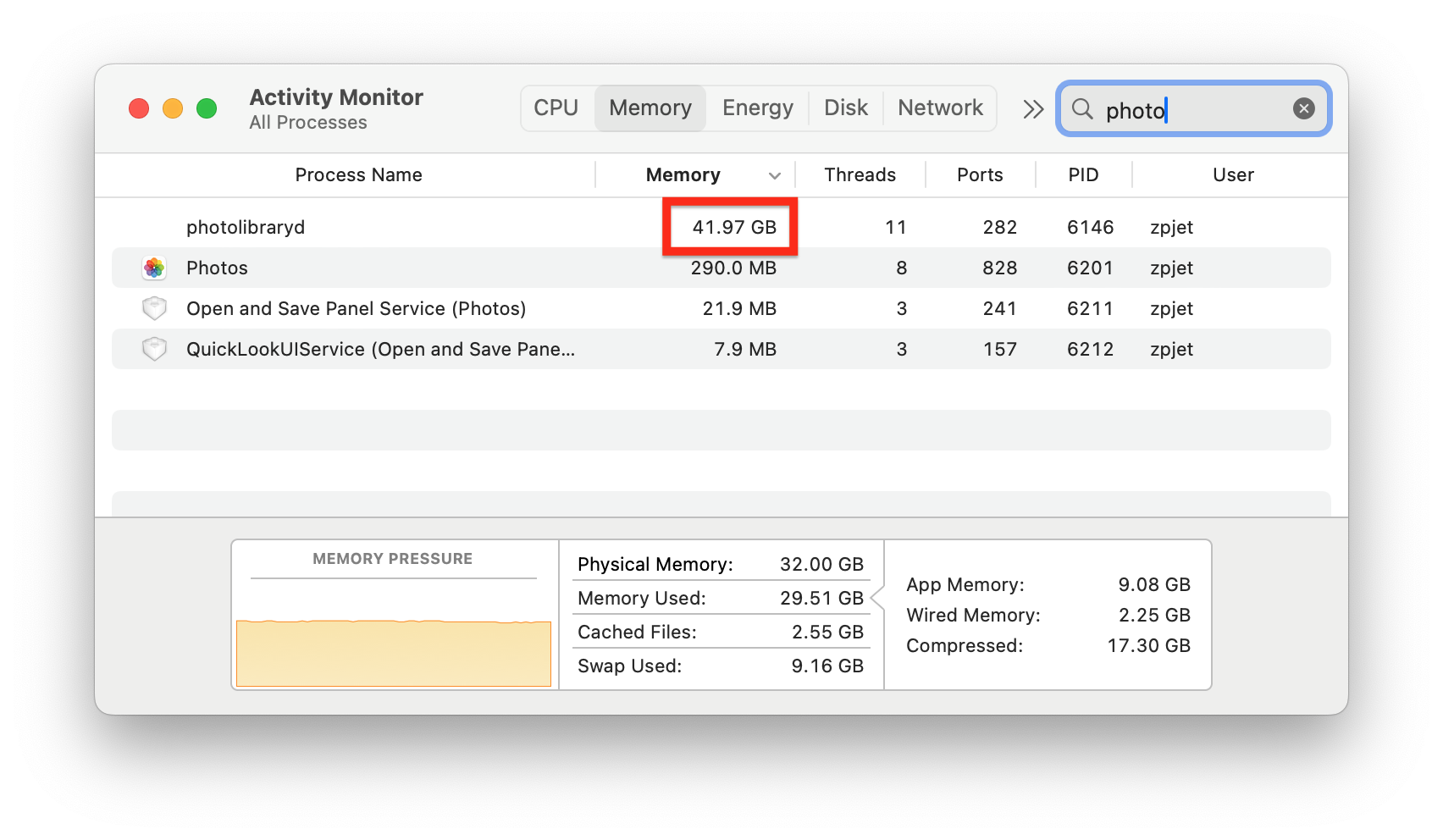Toggle Memory column sort order arrow
Viewport: 1443px width, 840px height.
point(774,175)
